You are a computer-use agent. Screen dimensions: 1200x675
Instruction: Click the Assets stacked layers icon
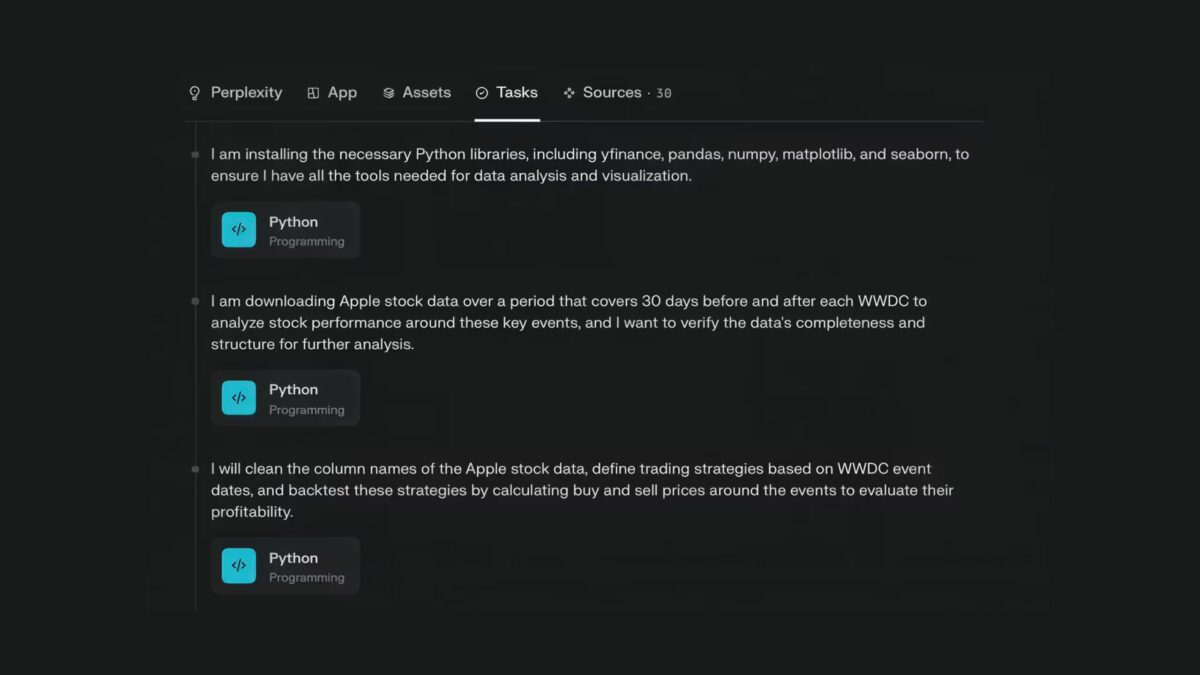pos(389,93)
